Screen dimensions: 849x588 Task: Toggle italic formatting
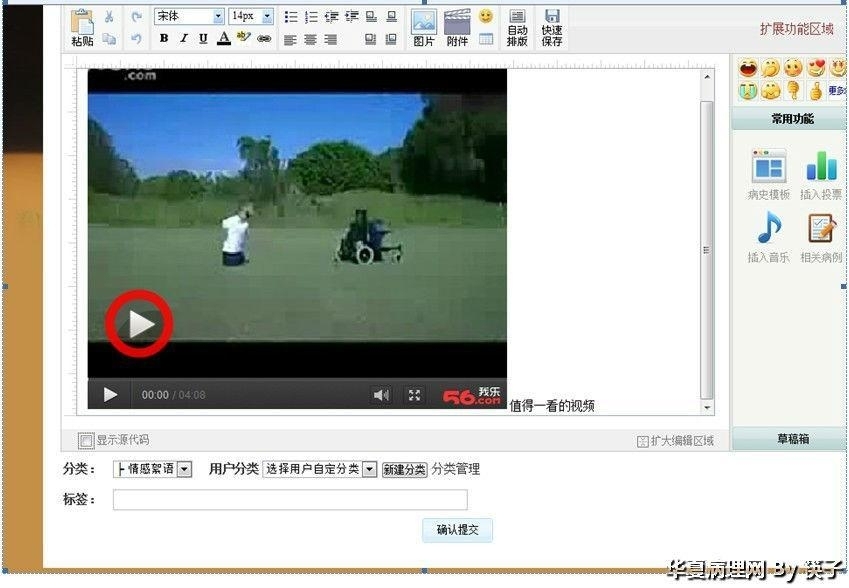pos(184,38)
